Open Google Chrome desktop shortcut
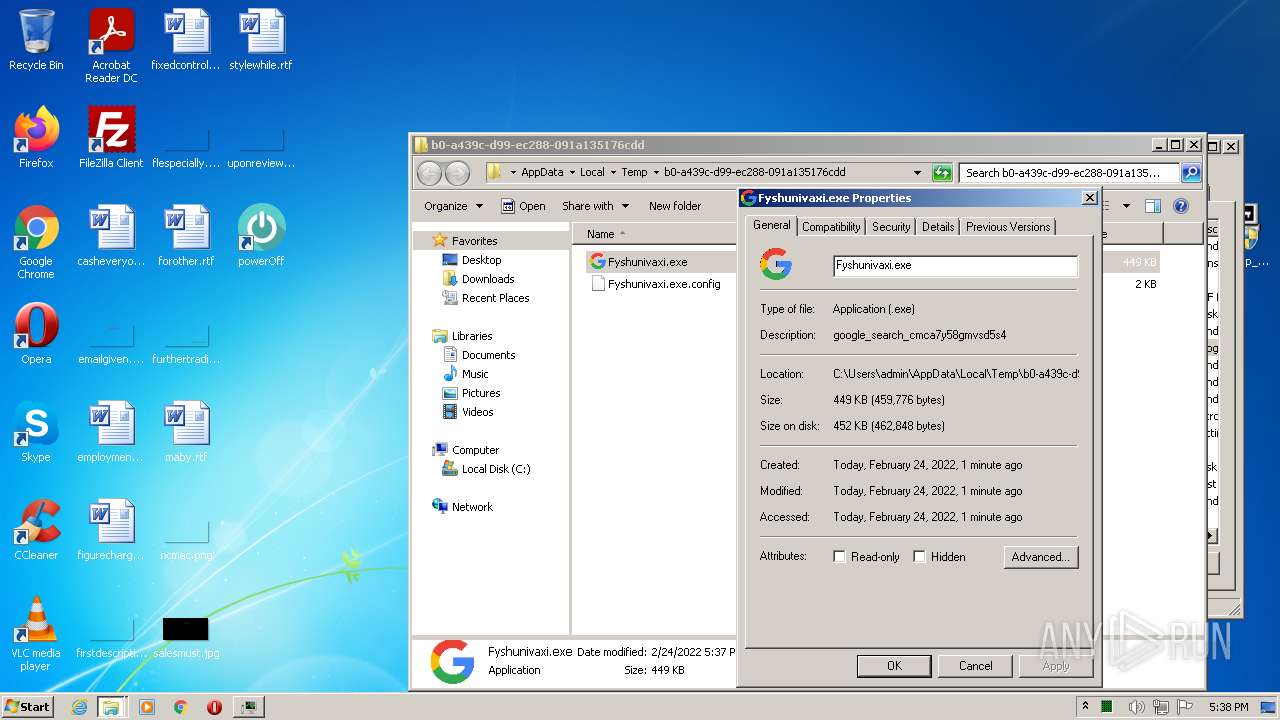Screen dimensions: 1280x720 36,242
